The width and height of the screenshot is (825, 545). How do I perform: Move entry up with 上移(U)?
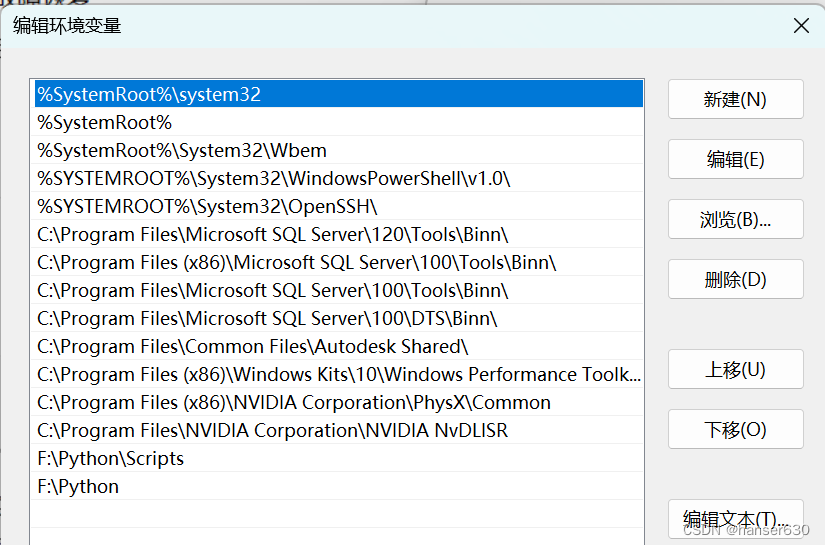coord(736,369)
